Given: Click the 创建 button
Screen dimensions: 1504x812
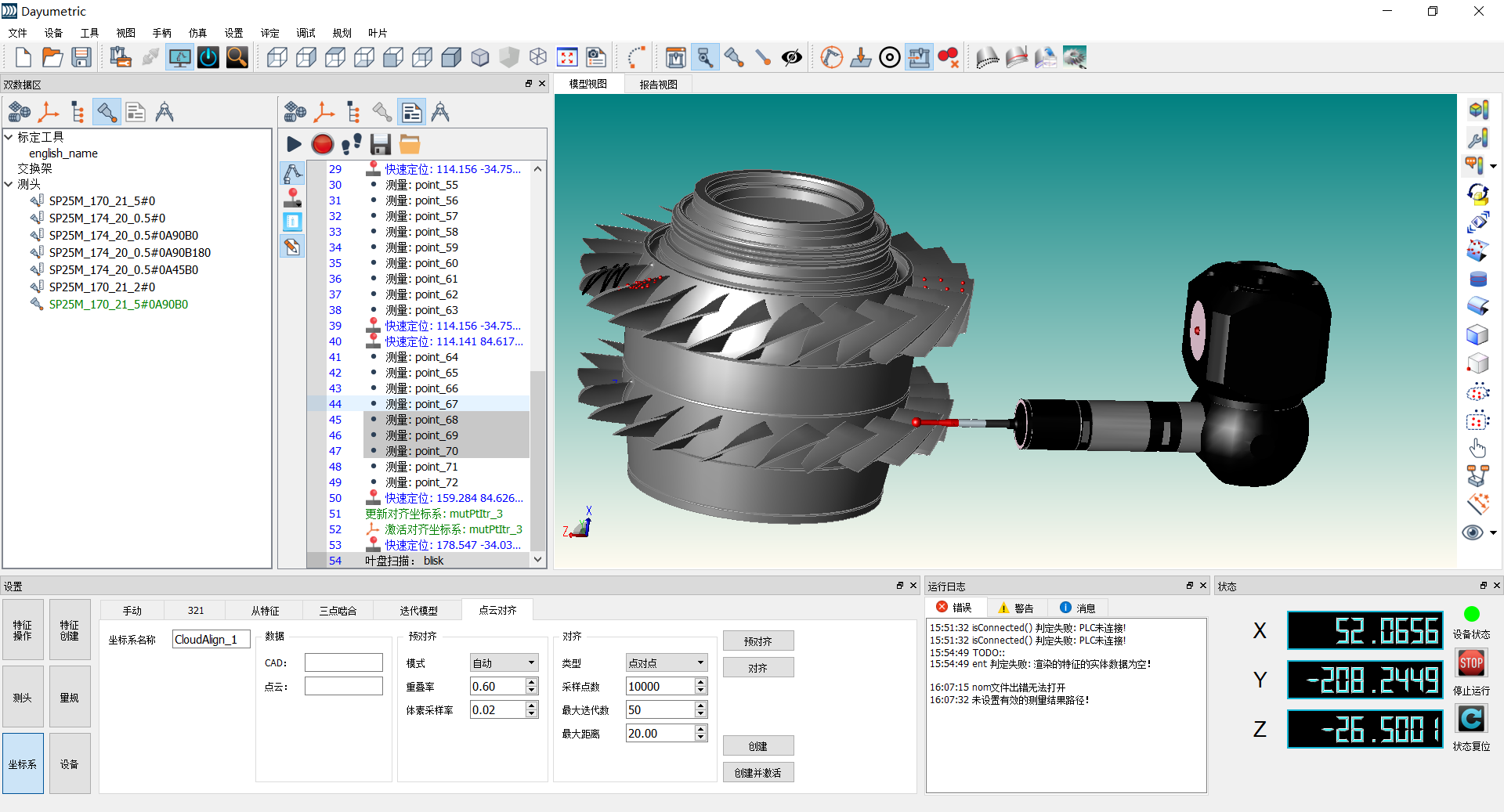Looking at the screenshot, I should [x=757, y=745].
